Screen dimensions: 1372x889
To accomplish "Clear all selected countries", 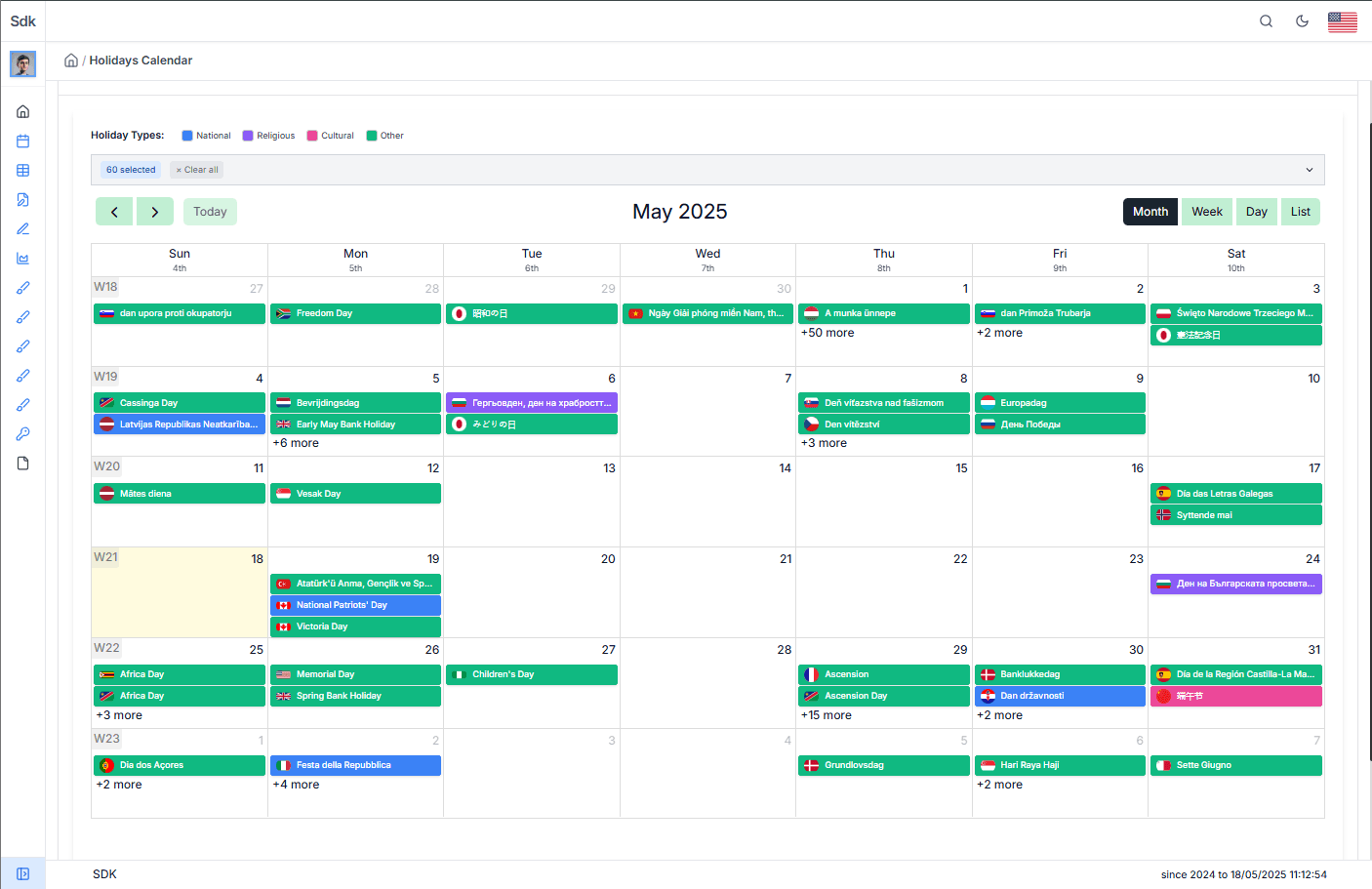I will click(195, 169).
